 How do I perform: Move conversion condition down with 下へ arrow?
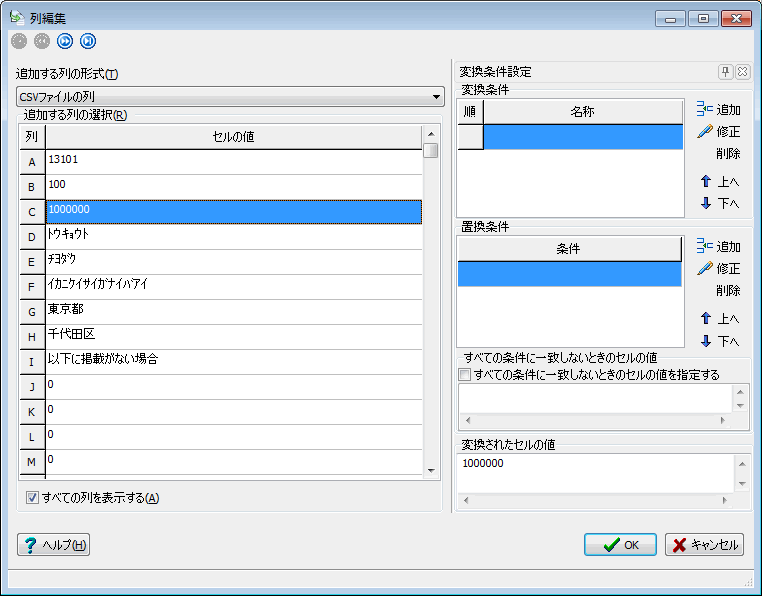point(719,204)
